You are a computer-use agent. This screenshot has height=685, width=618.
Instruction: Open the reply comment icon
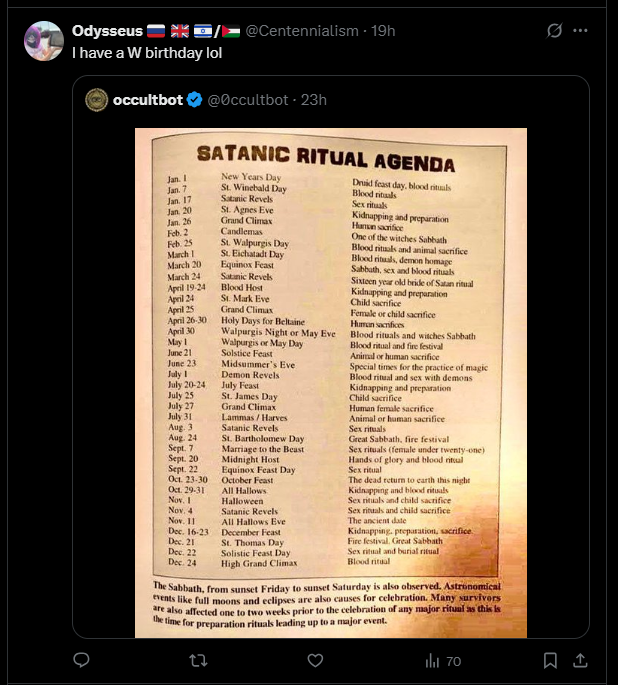tap(81, 660)
